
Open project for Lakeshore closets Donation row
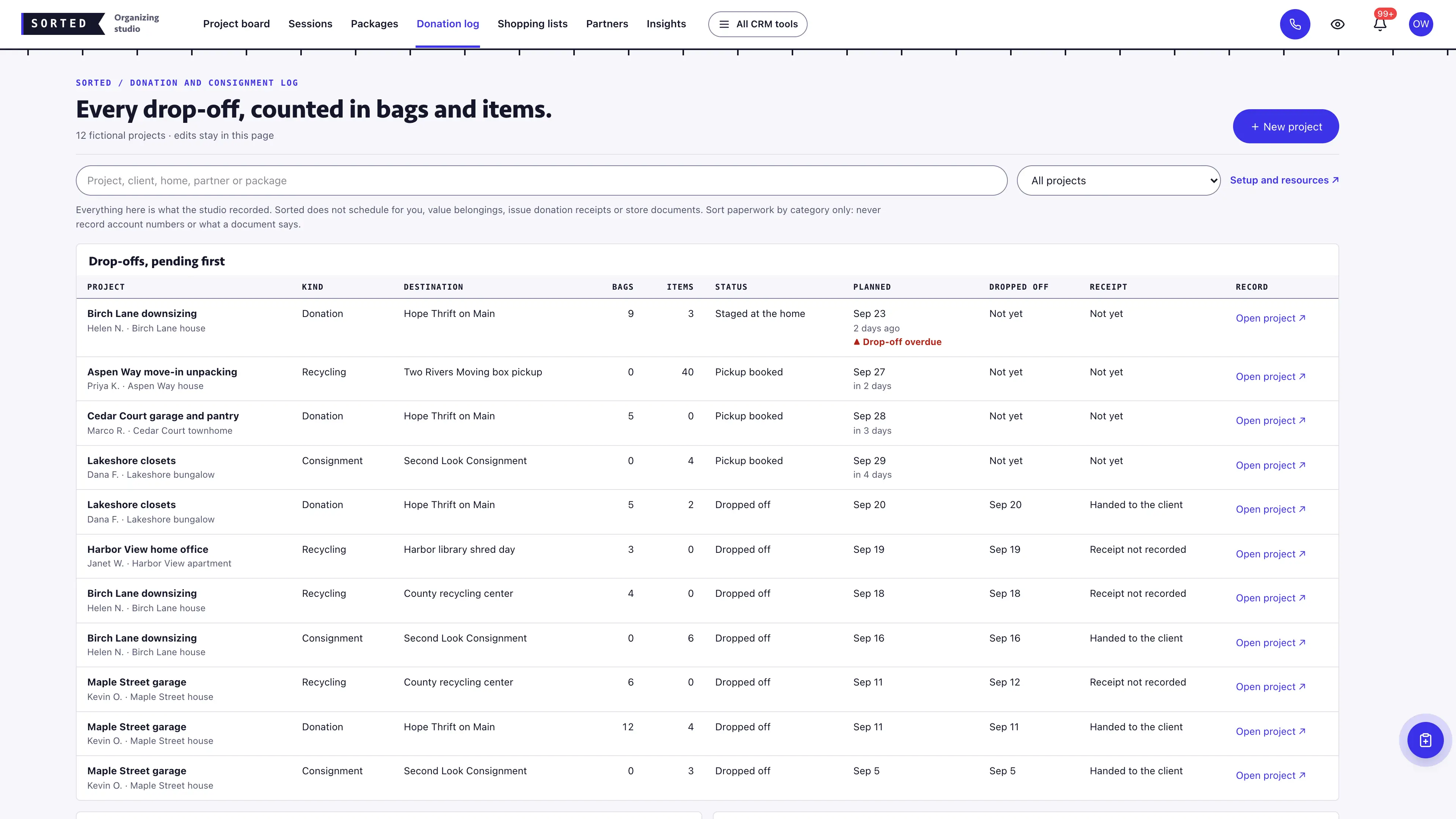click(1270, 509)
